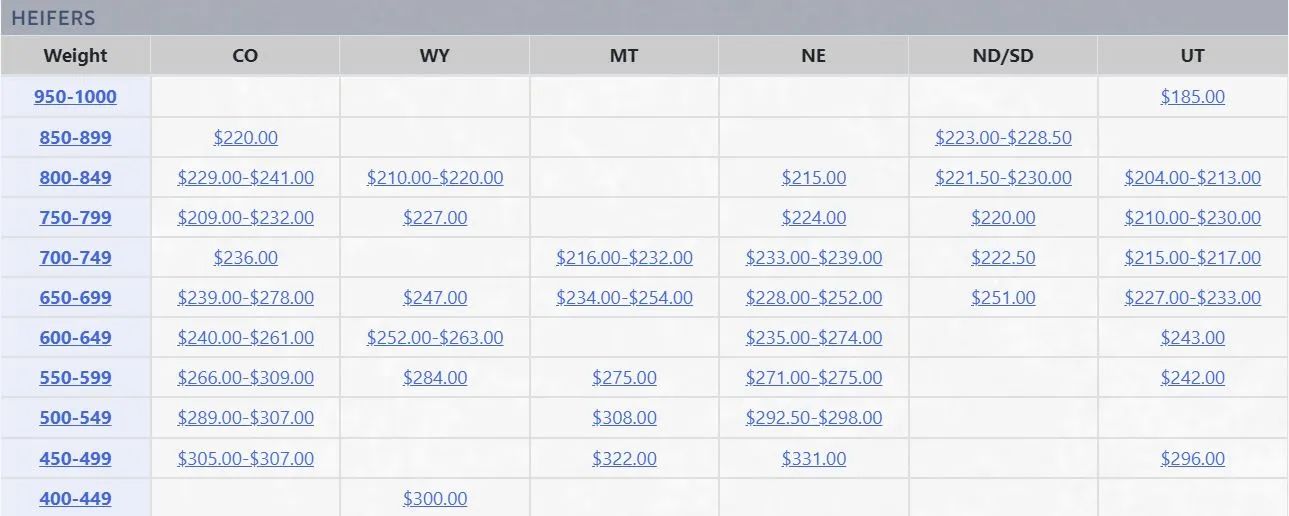Select CO price $266.00-$309.00
Viewport: 1289px width, 516px height.
[x=245, y=378]
